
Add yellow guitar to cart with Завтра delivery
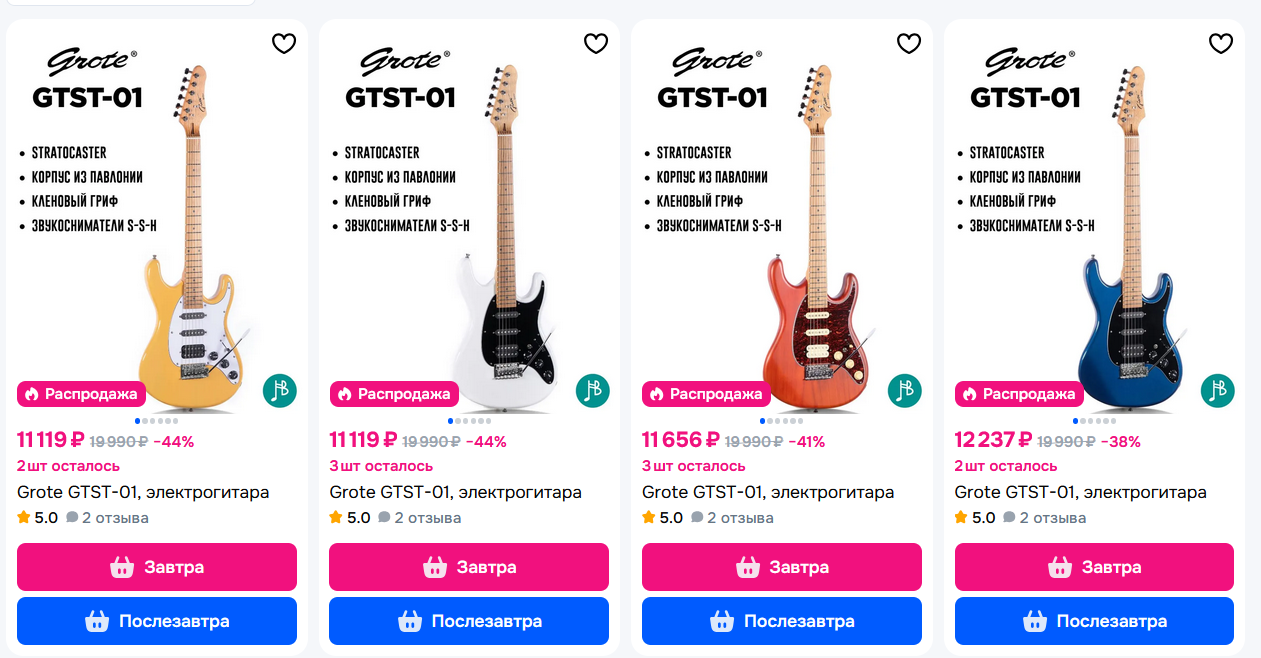pyautogui.click(x=157, y=567)
